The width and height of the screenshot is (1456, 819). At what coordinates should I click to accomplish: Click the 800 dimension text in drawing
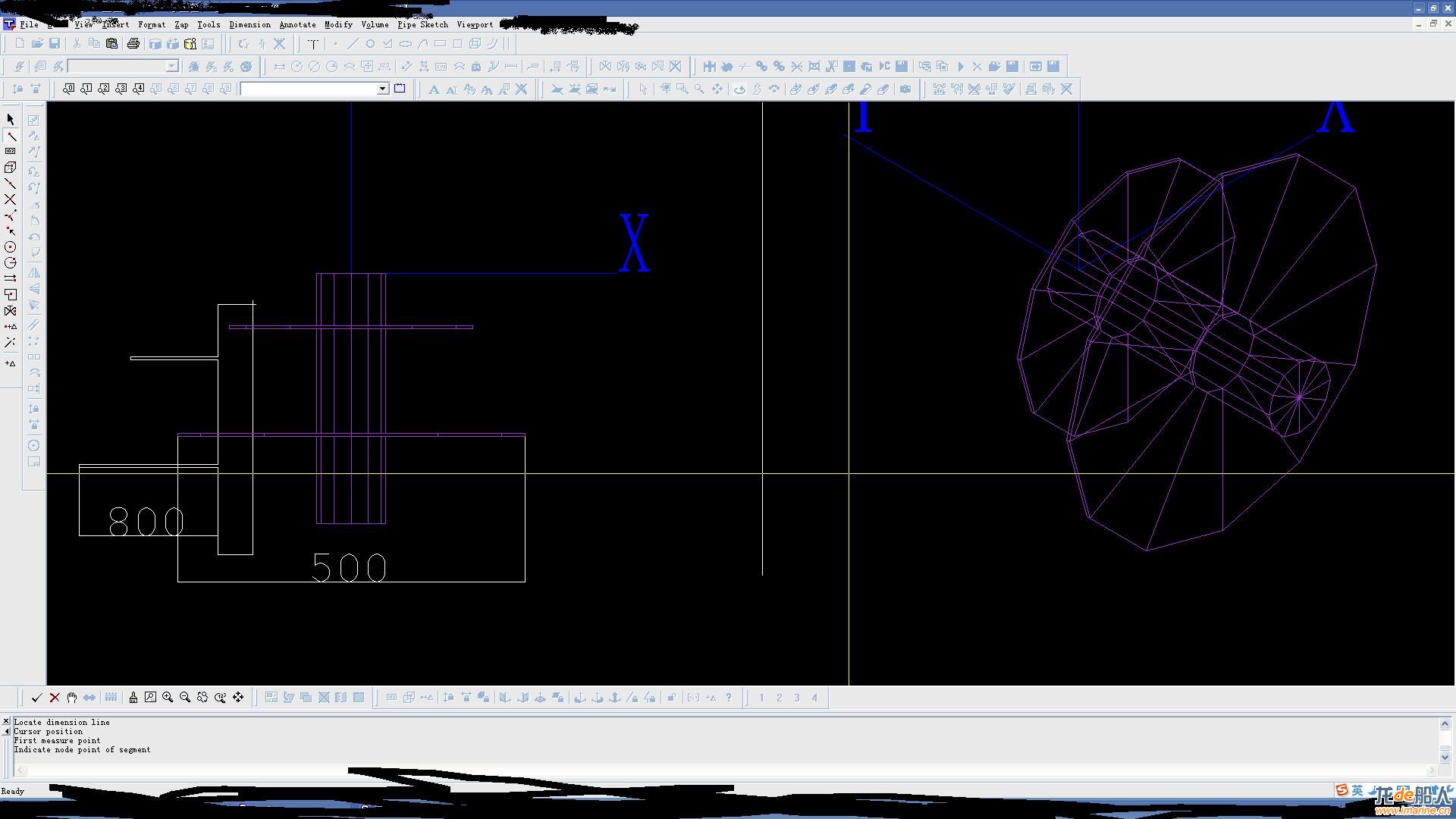click(x=146, y=522)
